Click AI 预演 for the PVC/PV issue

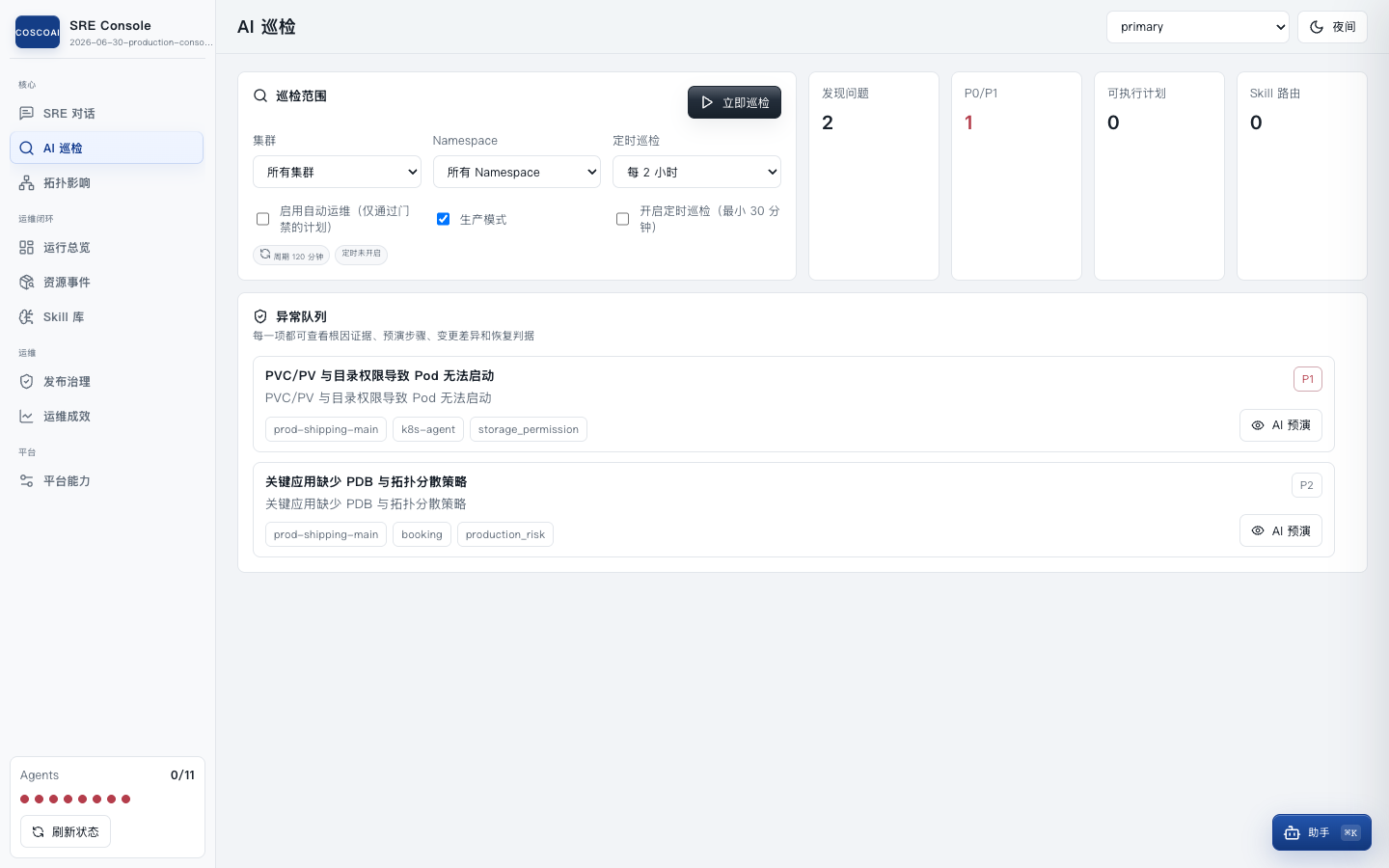pyautogui.click(x=1281, y=425)
